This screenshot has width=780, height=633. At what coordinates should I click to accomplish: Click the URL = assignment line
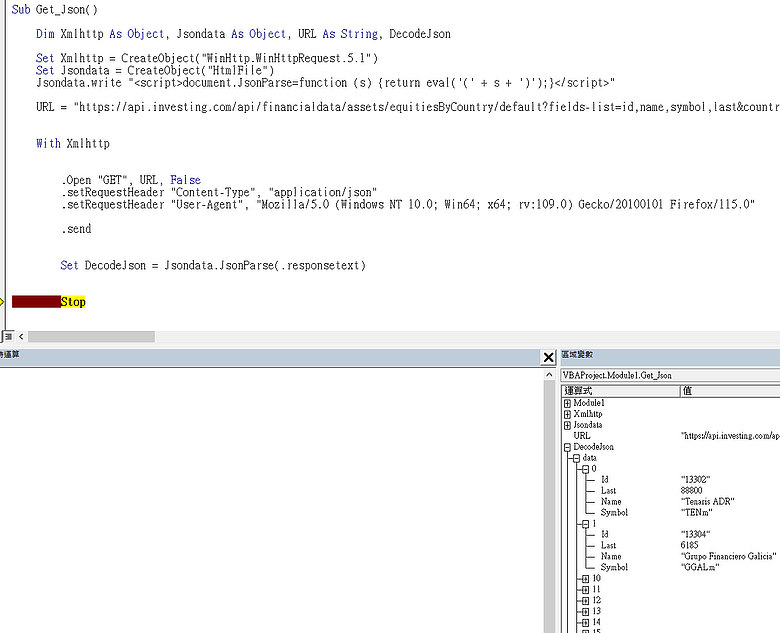(x=408, y=107)
